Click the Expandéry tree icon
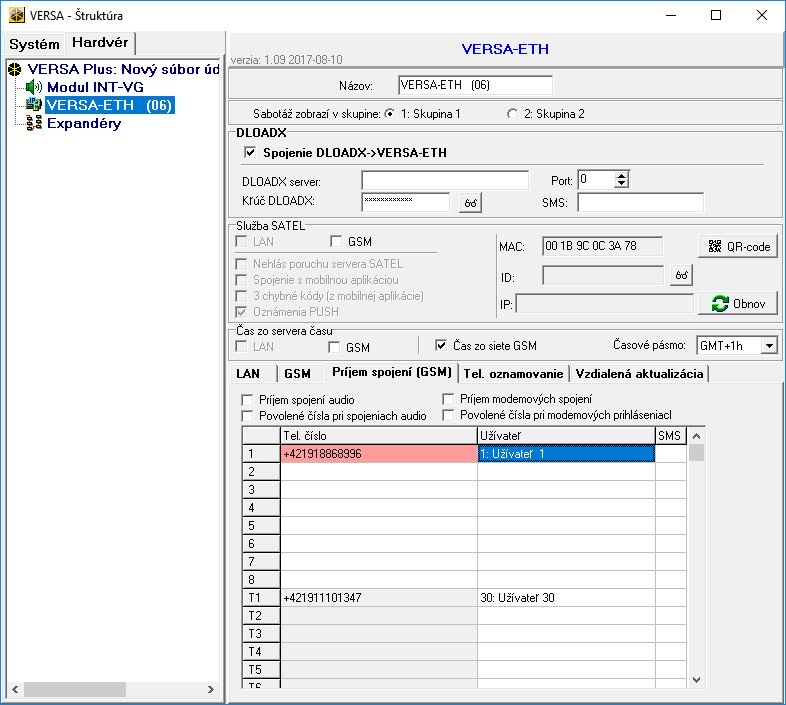 (x=32, y=124)
